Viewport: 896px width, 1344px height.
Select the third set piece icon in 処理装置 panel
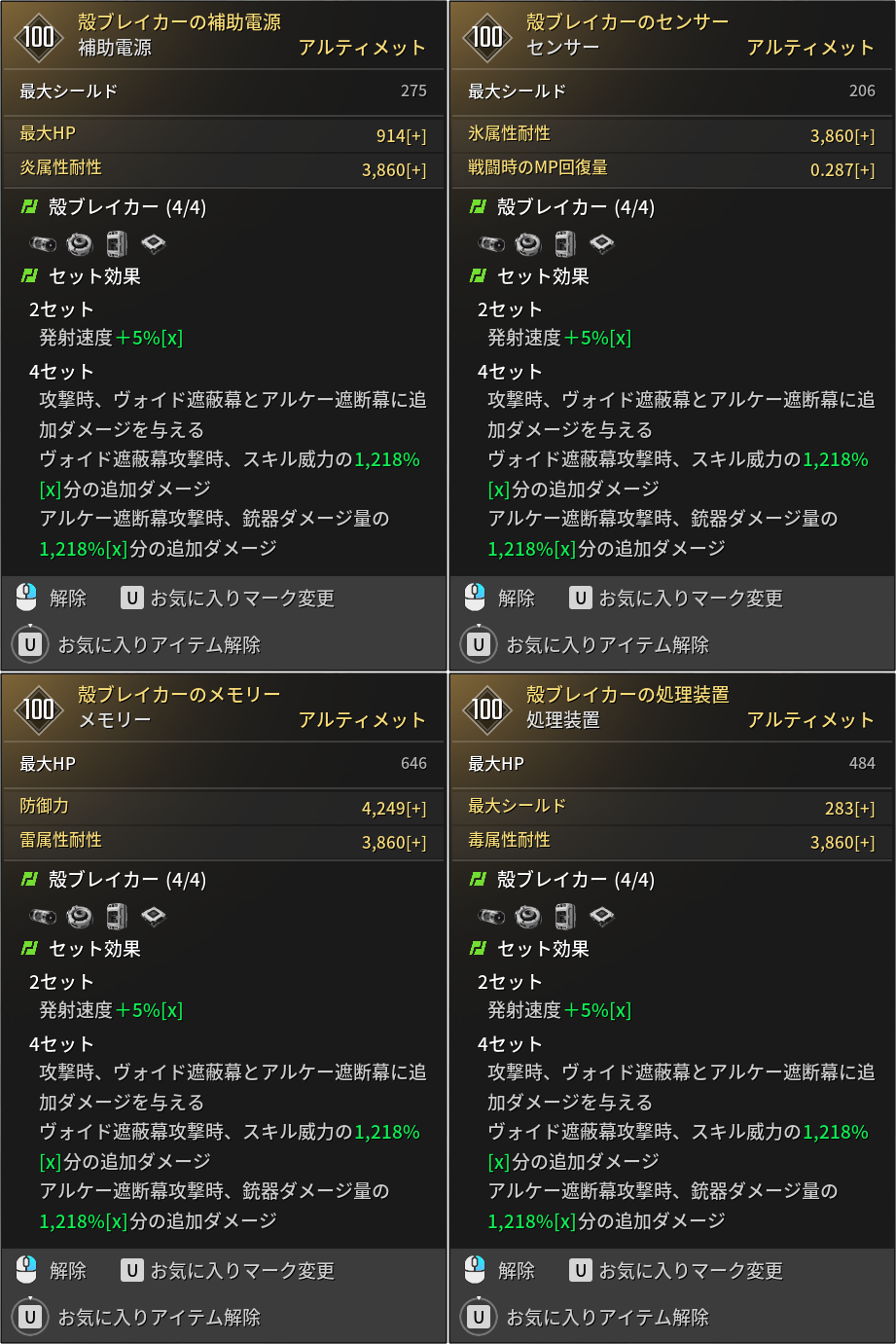click(565, 915)
